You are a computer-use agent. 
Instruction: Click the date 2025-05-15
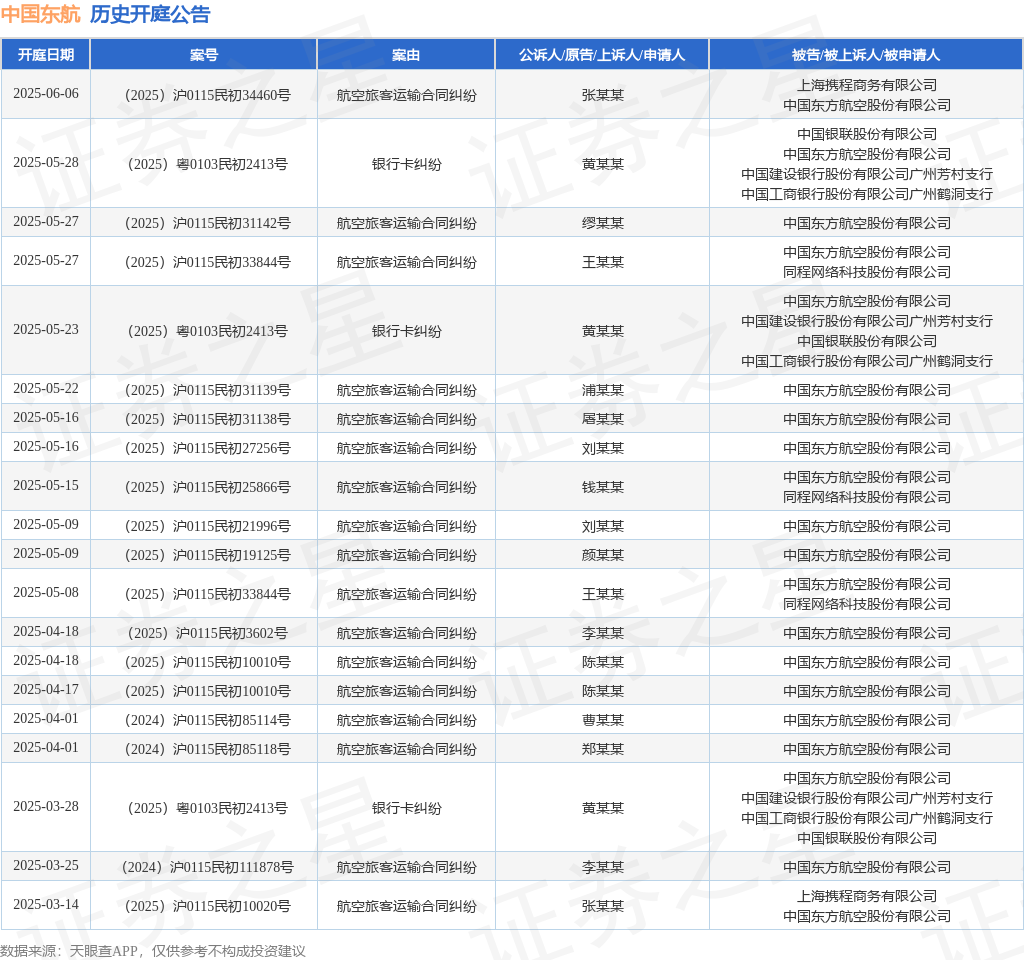tap(46, 486)
